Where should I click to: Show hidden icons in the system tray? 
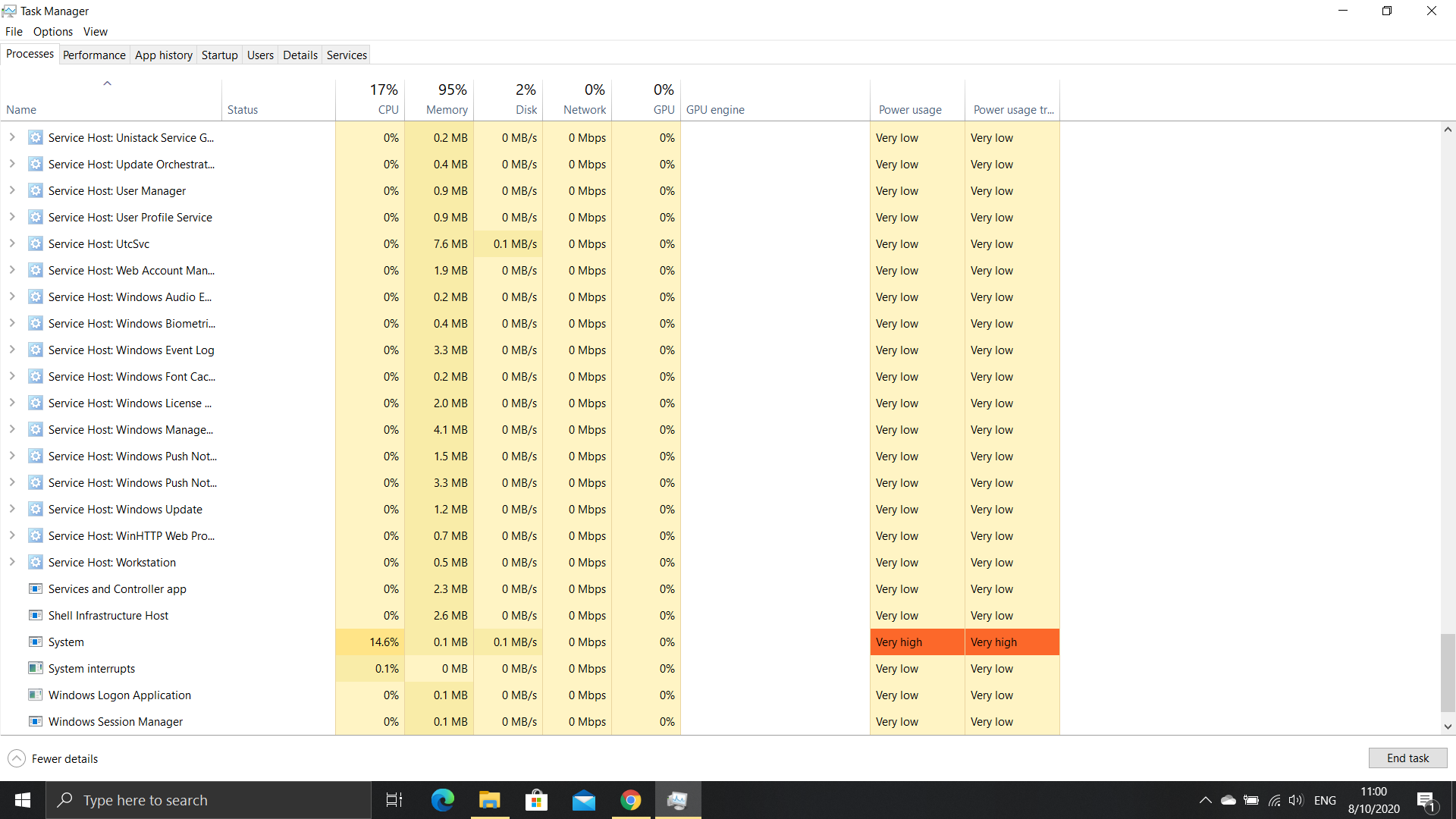(1205, 800)
